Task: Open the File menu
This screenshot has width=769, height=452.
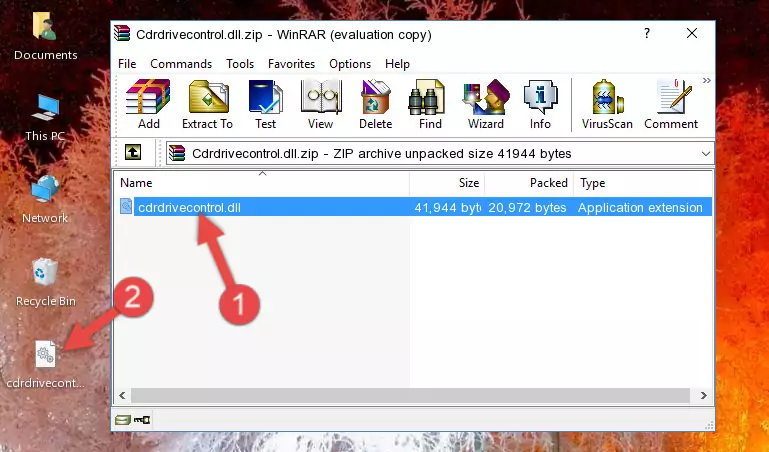Action: 127,64
